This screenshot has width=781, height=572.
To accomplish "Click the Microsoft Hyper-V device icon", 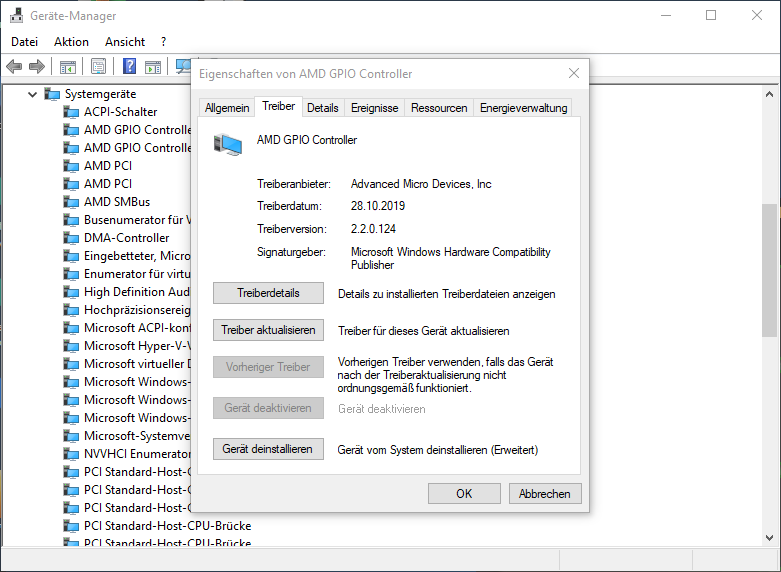I will point(71,346).
